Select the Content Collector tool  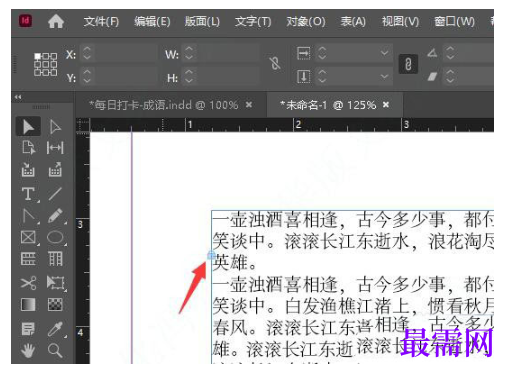28,170
